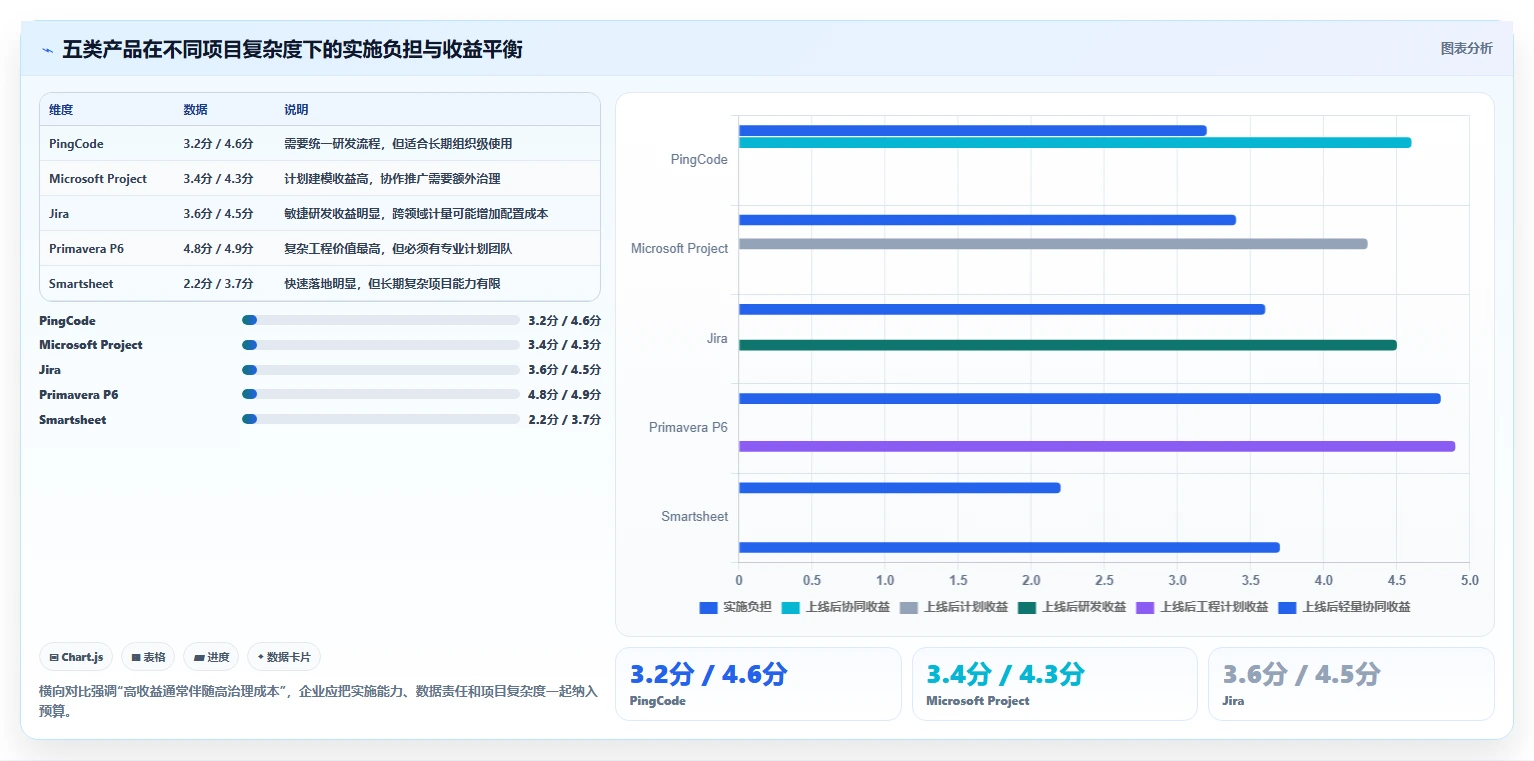Click 快速落地明显 description in the table
Viewport: 1534px width, 761px height.
(x=392, y=284)
